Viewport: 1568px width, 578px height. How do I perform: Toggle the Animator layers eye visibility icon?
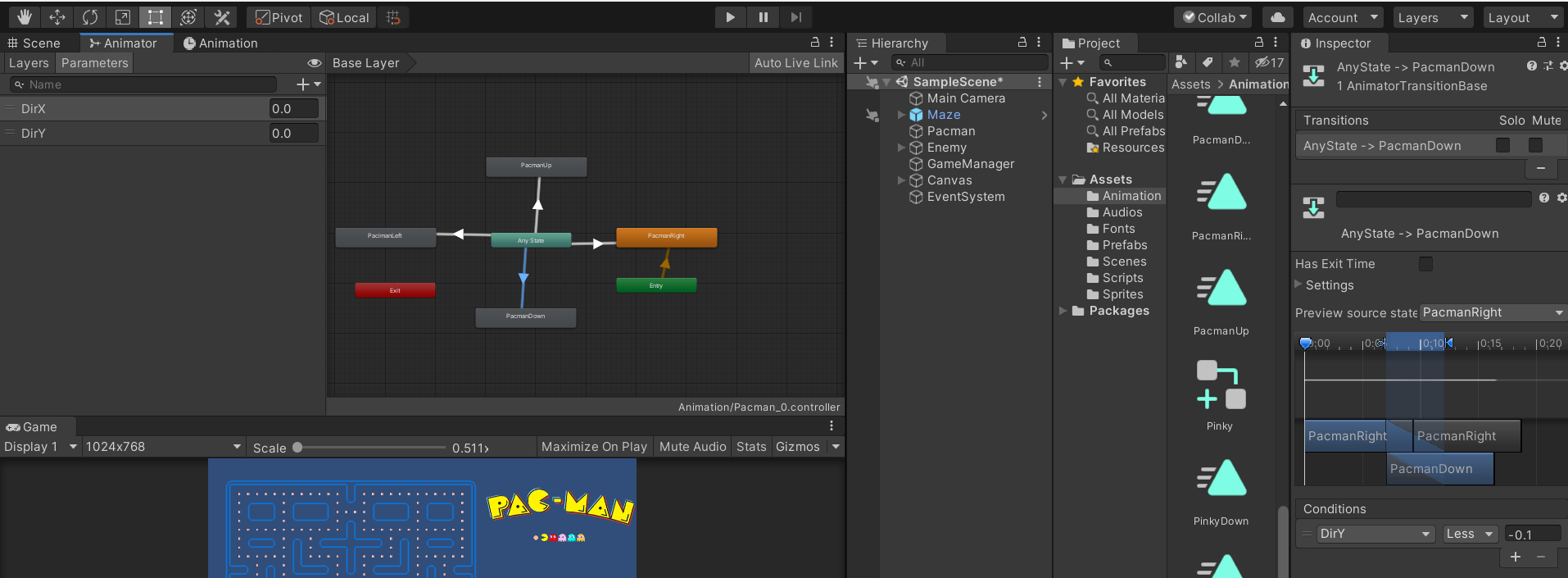tap(314, 63)
